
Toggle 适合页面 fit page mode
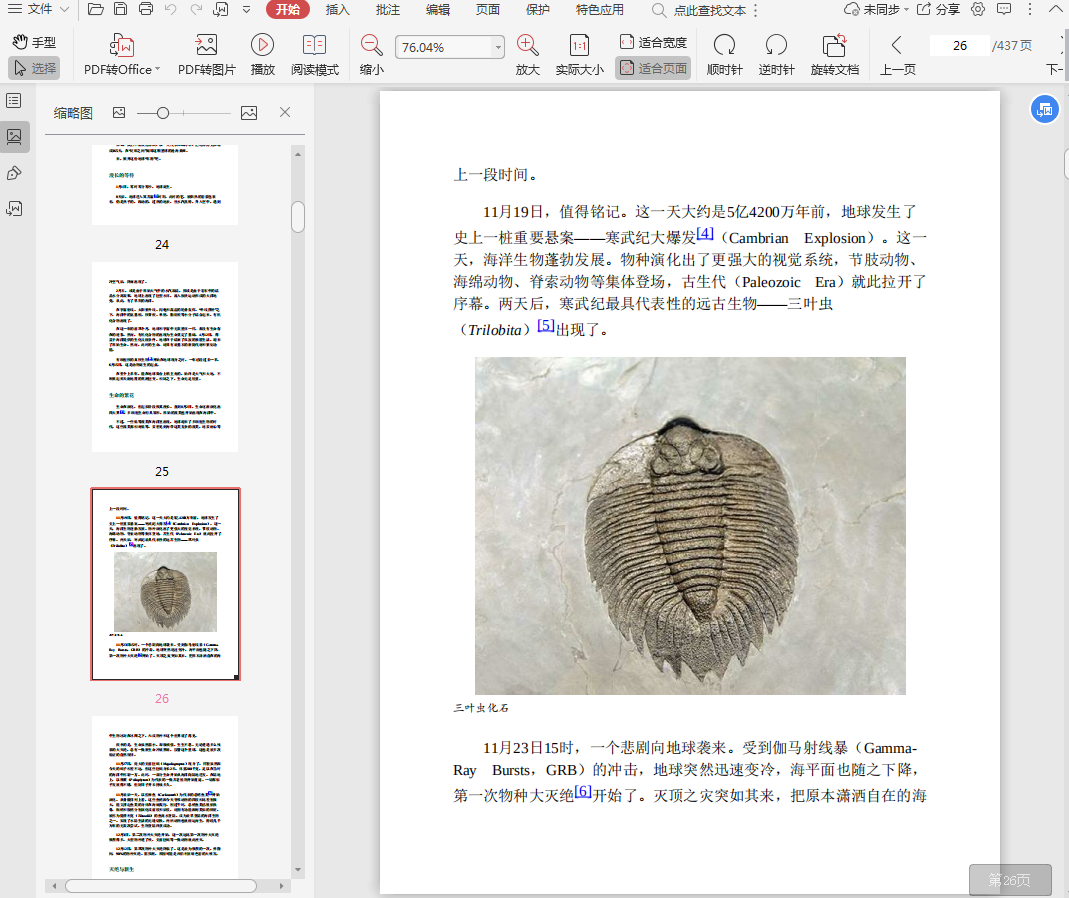653,69
